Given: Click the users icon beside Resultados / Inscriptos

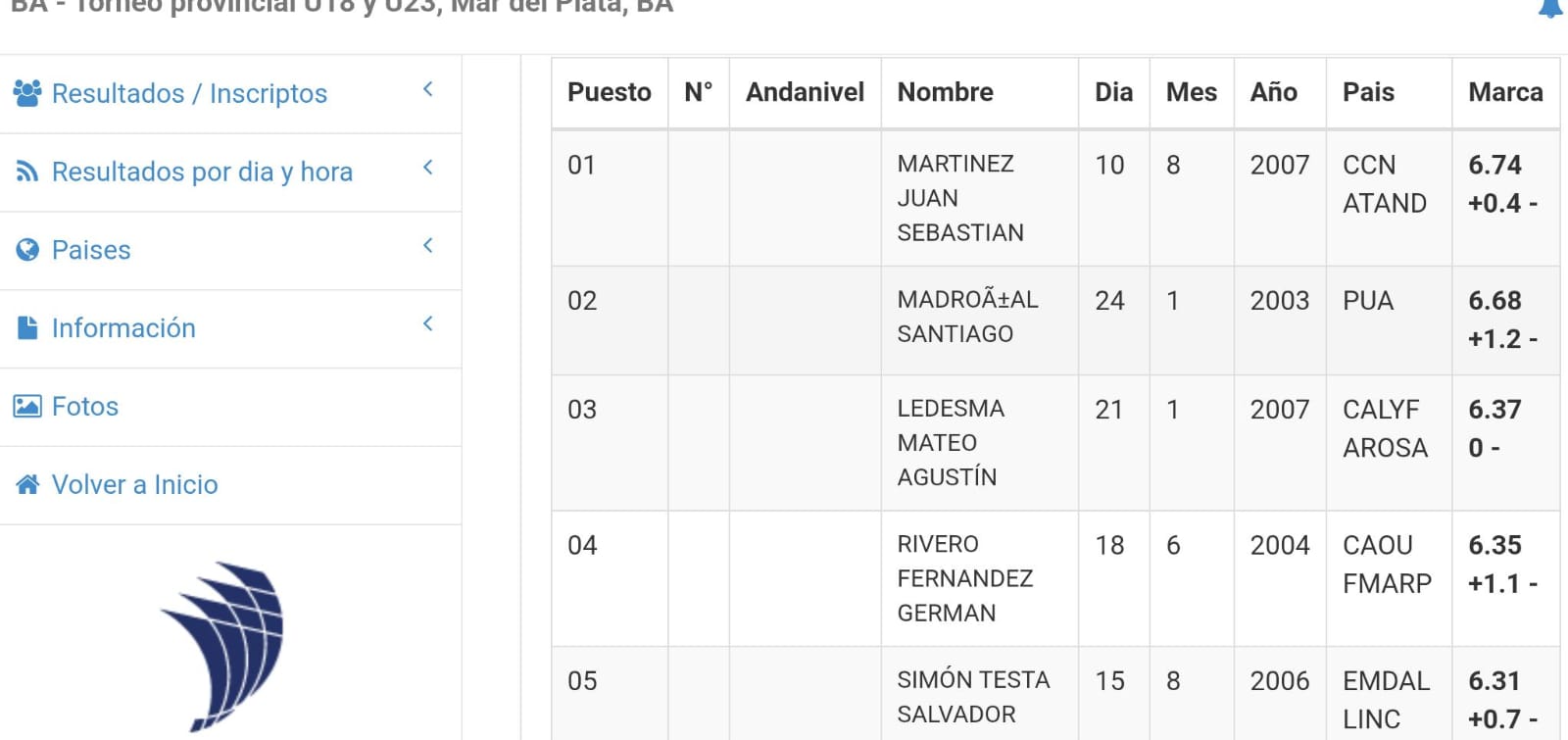Looking at the screenshot, I should (27, 93).
